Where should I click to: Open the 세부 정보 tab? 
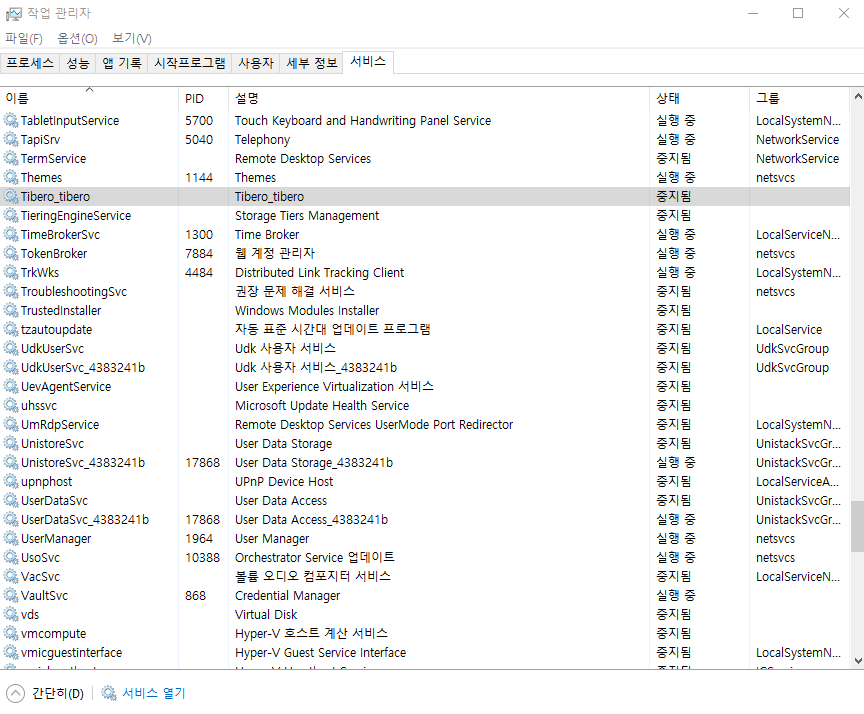pyautogui.click(x=311, y=63)
